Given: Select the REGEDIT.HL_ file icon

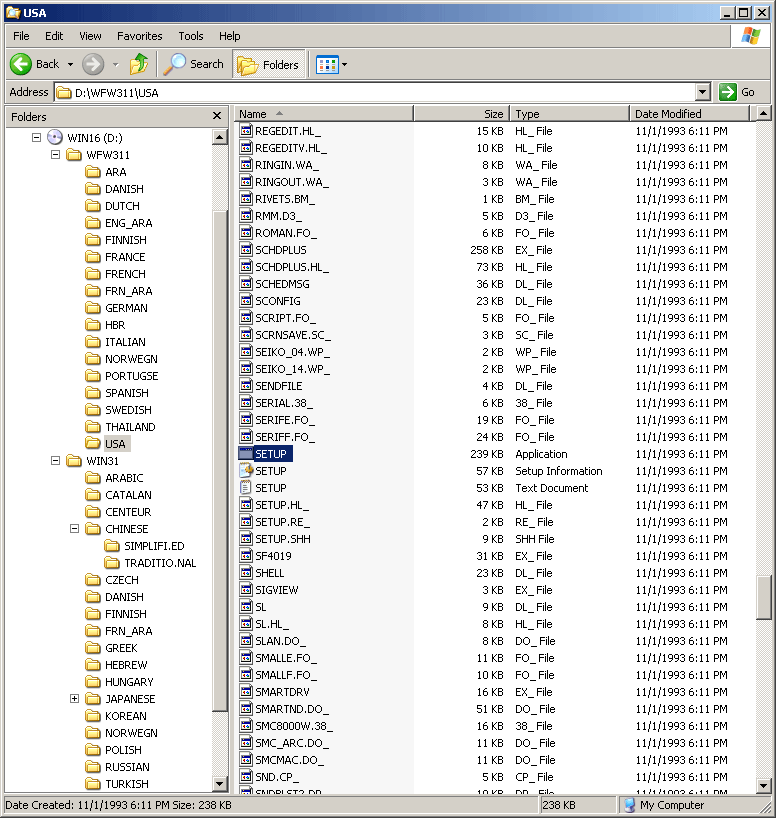Looking at the screenshot, I should pos(246,130).
